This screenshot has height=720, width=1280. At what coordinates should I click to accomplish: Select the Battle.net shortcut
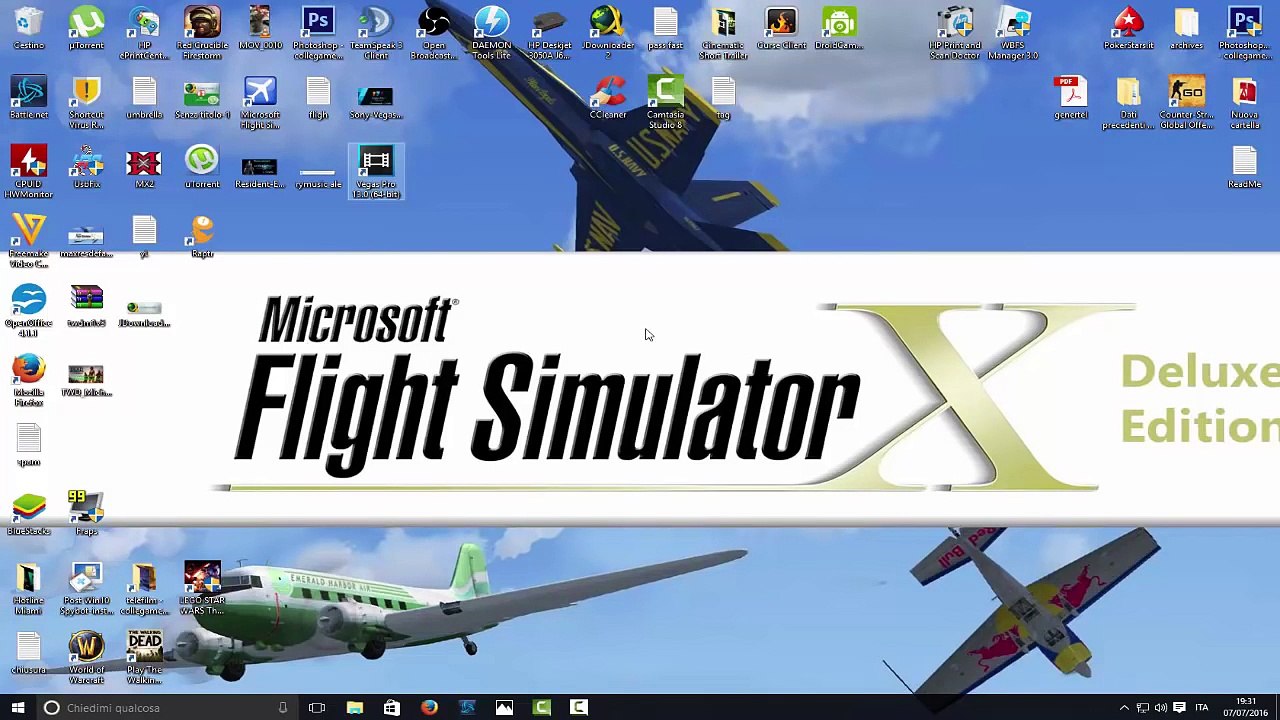pyautogui.click(x=29, y=98)
